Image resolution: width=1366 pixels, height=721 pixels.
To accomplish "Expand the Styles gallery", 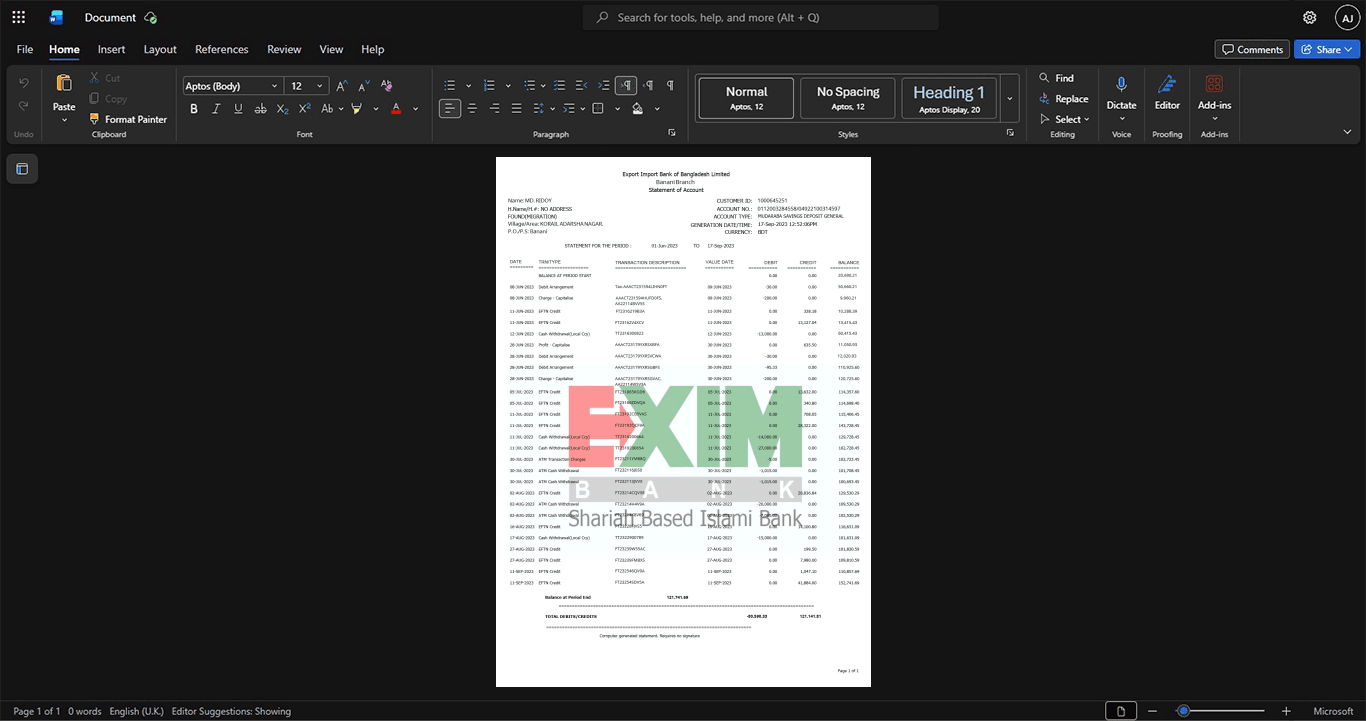I will pyautogui.click(x=1010, y=98).
